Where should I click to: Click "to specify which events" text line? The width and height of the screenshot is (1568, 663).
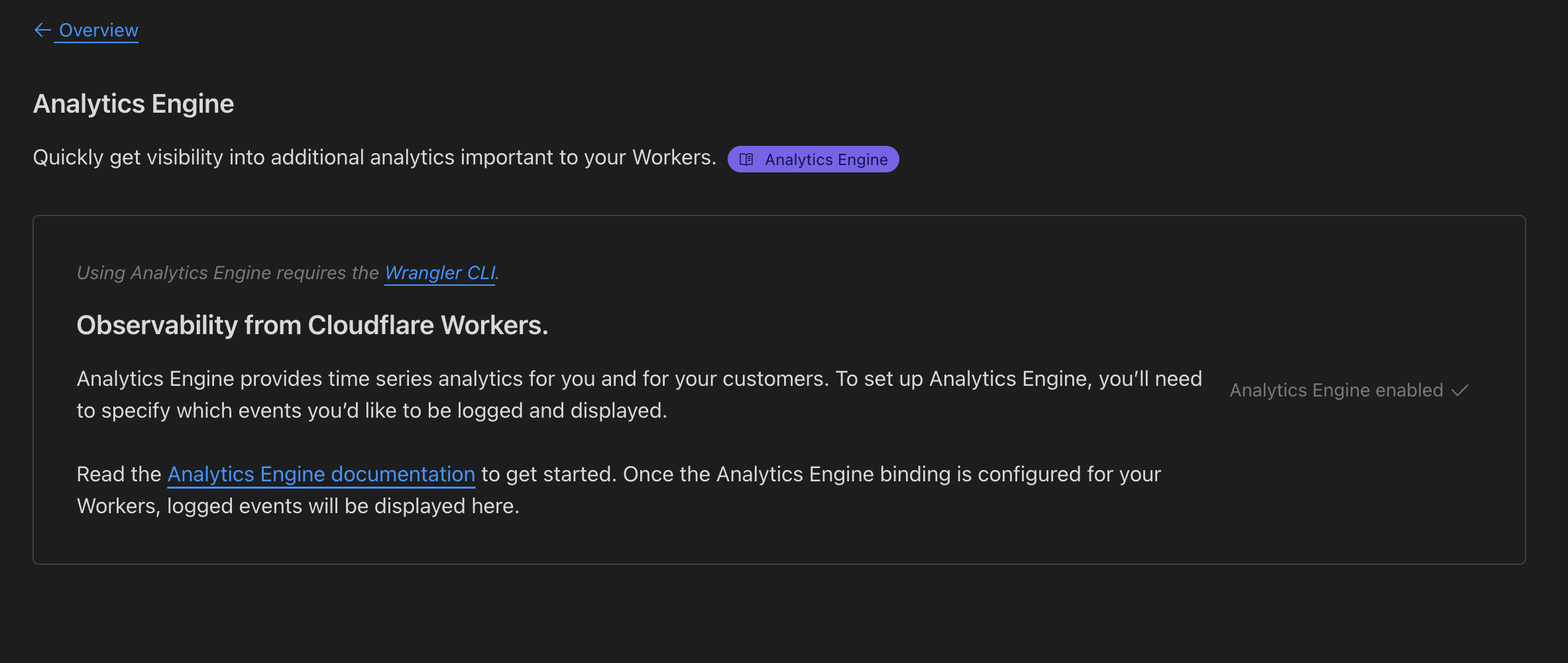[371, 410]
